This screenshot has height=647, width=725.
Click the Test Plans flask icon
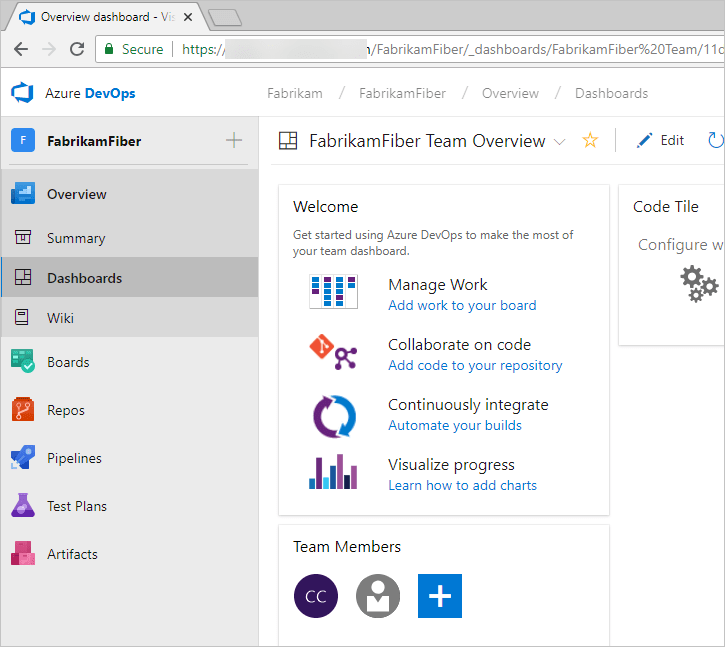pos(23,505)
